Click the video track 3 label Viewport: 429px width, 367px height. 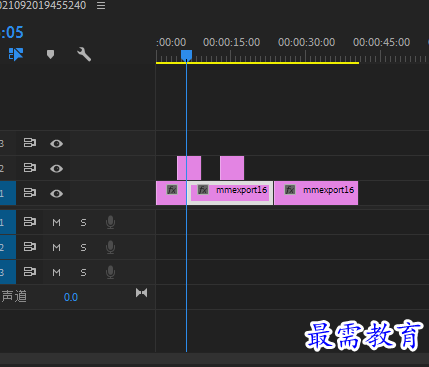[2, 144]
